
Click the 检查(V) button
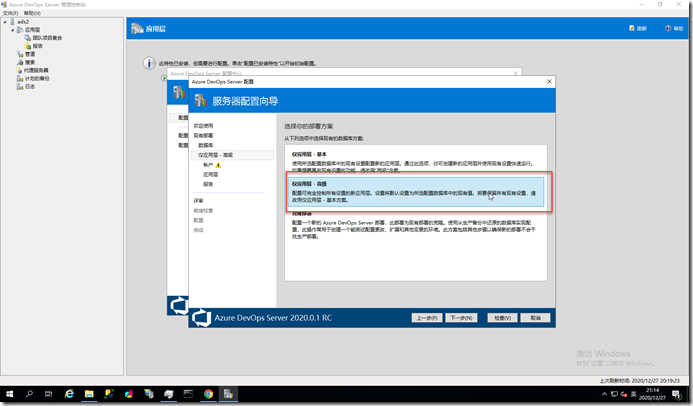coord(502,318)
